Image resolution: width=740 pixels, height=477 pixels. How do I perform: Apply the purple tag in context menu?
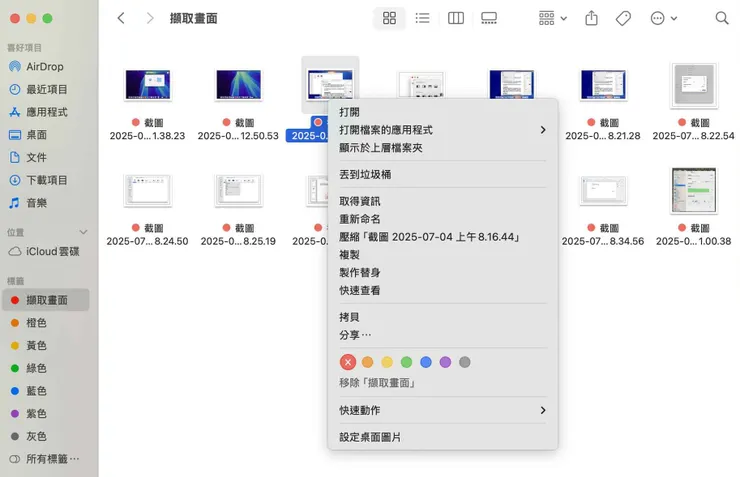(445, 362)
